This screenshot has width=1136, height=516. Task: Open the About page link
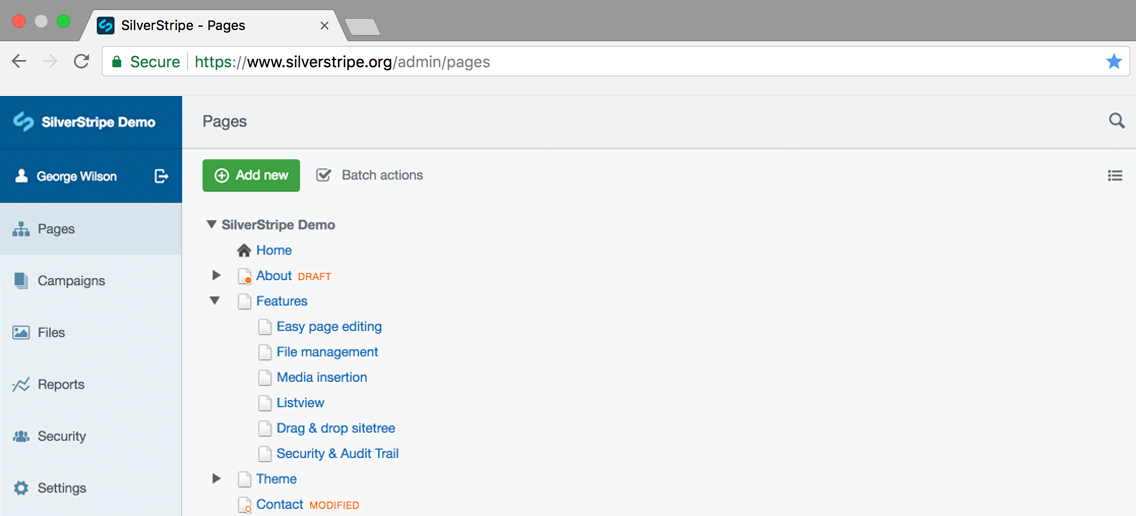click(274, 276)
